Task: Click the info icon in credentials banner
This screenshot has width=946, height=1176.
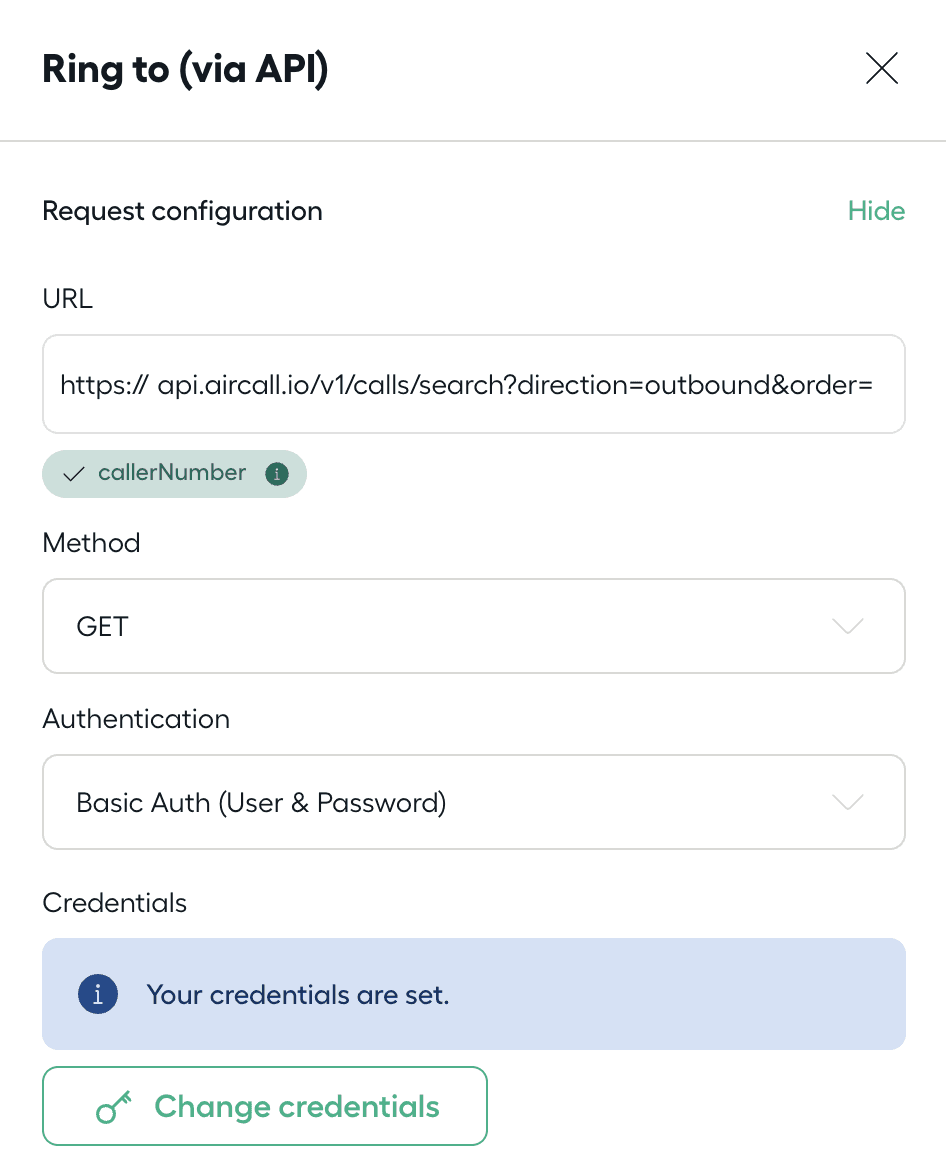Action: click(x=98, y=994)
